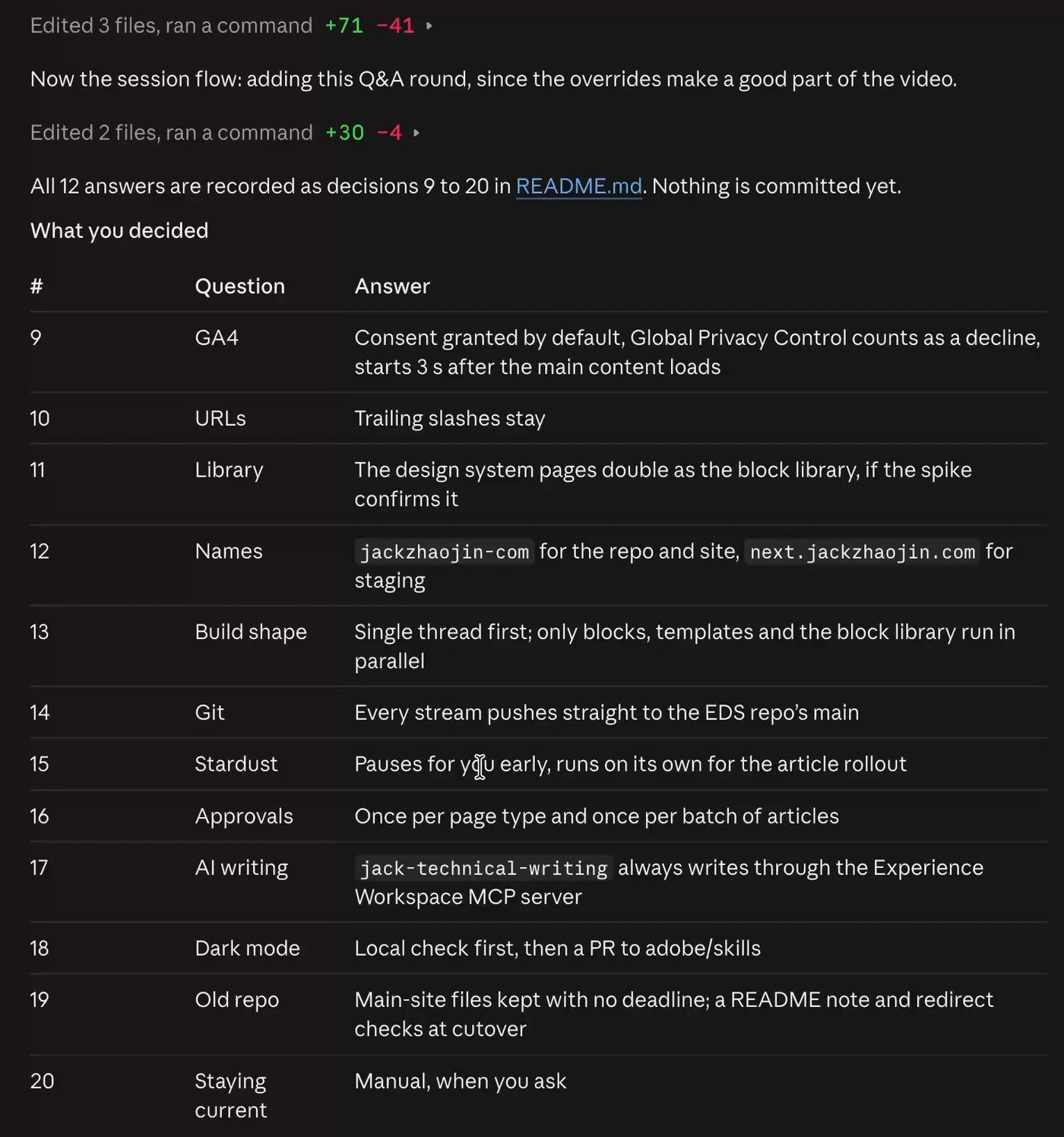
Task: Click the Old repo row label
Action: click(x=237, y=1000)
